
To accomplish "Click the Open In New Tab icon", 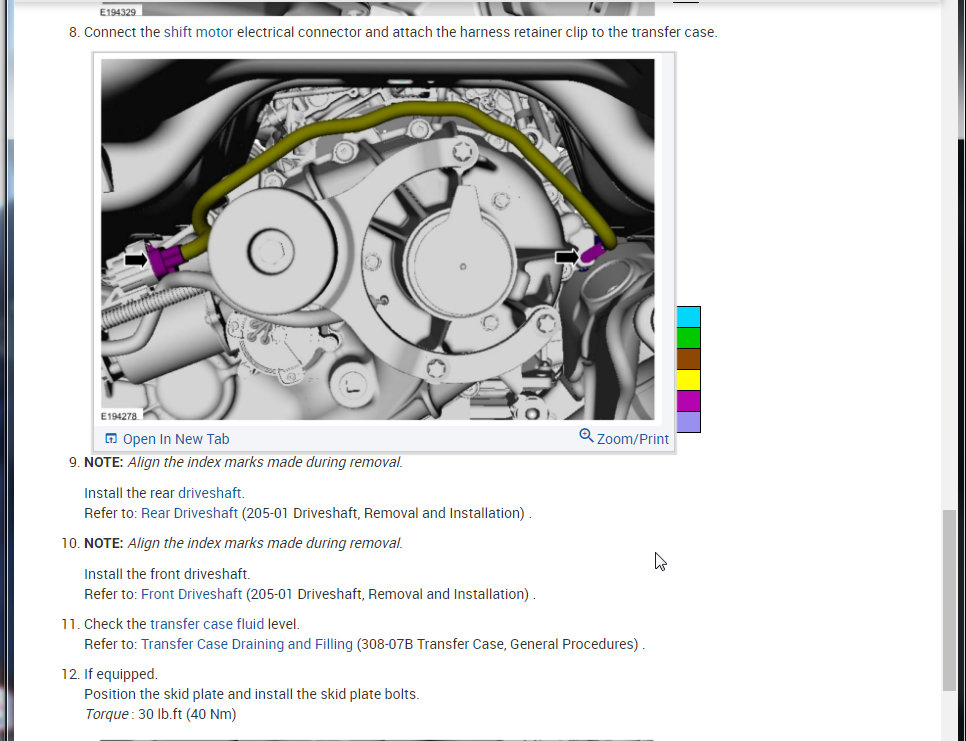I will point(111,439).
